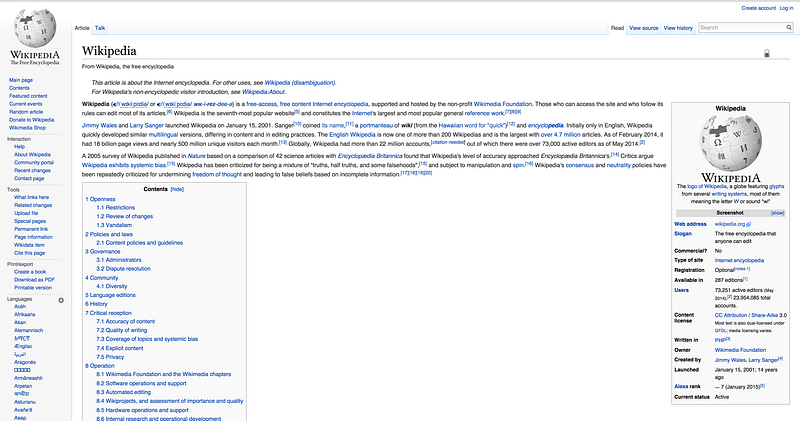Click the Wikipedia globe logo in sidebar
This screenshot has width=800, height=421.
click(35, 28)
